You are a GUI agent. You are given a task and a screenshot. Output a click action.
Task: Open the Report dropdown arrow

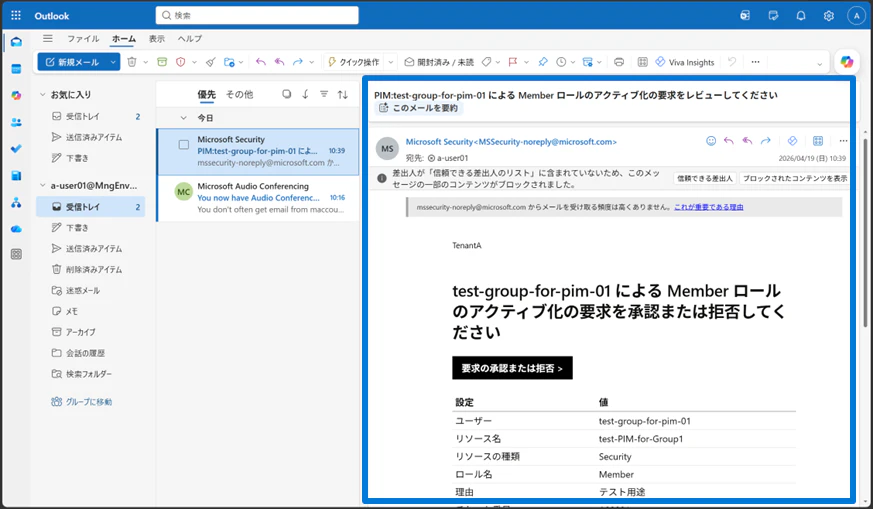(194, 62)
